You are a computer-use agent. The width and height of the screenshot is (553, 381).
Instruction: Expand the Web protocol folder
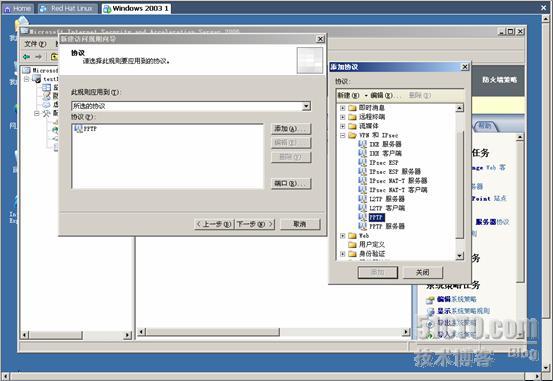tap(342, 235)
